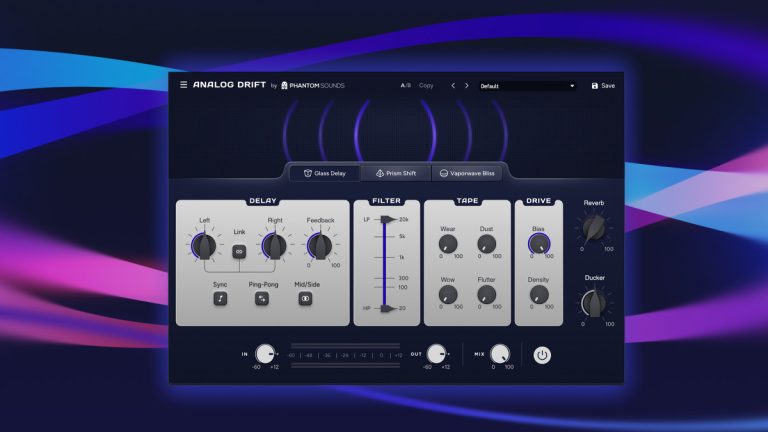Click the Bias knob
Screen dimensions: 768x432
click(539, 243)
